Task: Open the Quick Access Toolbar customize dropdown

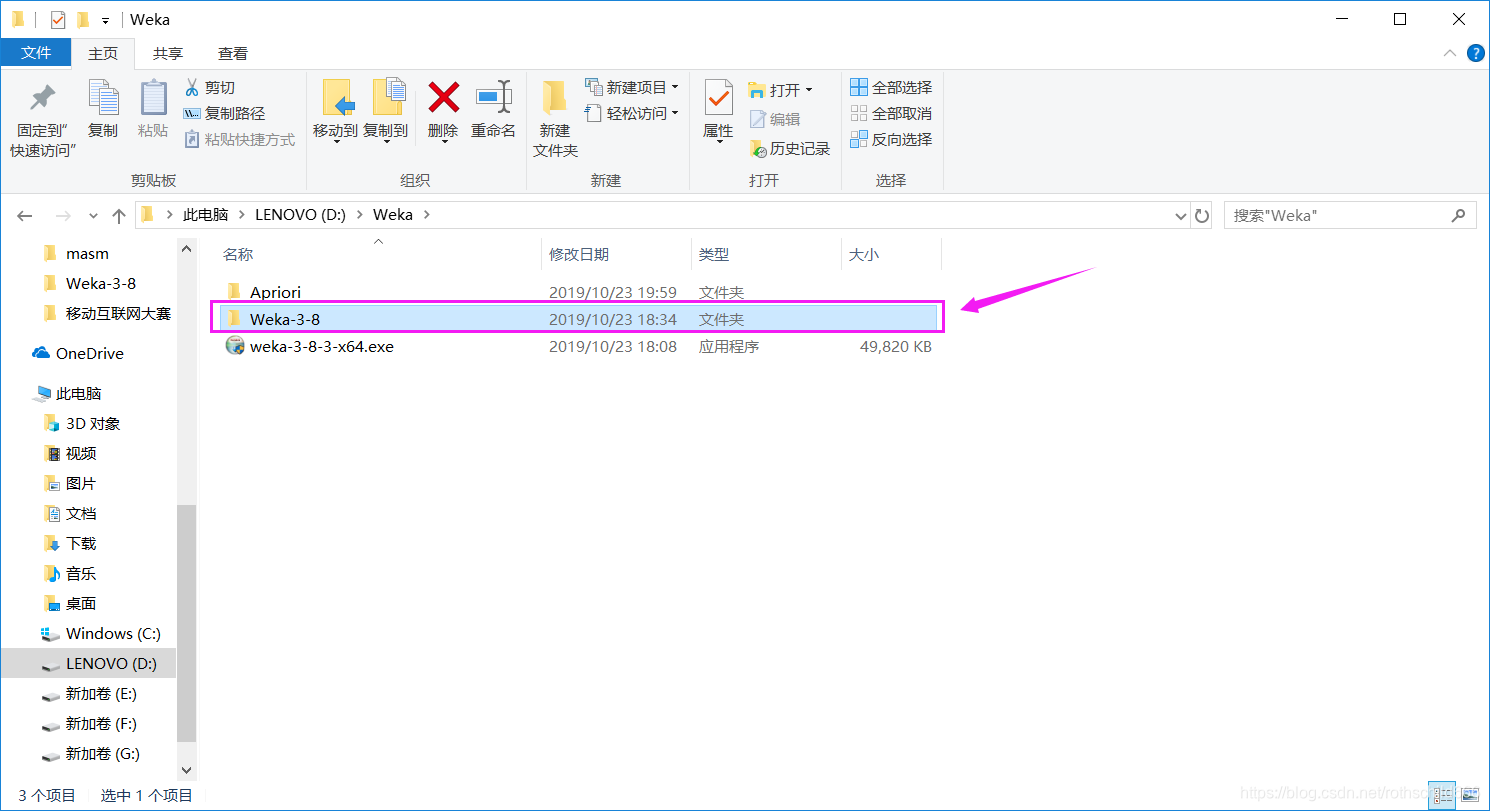Action: pyautogui.click(x=105, y=20)
